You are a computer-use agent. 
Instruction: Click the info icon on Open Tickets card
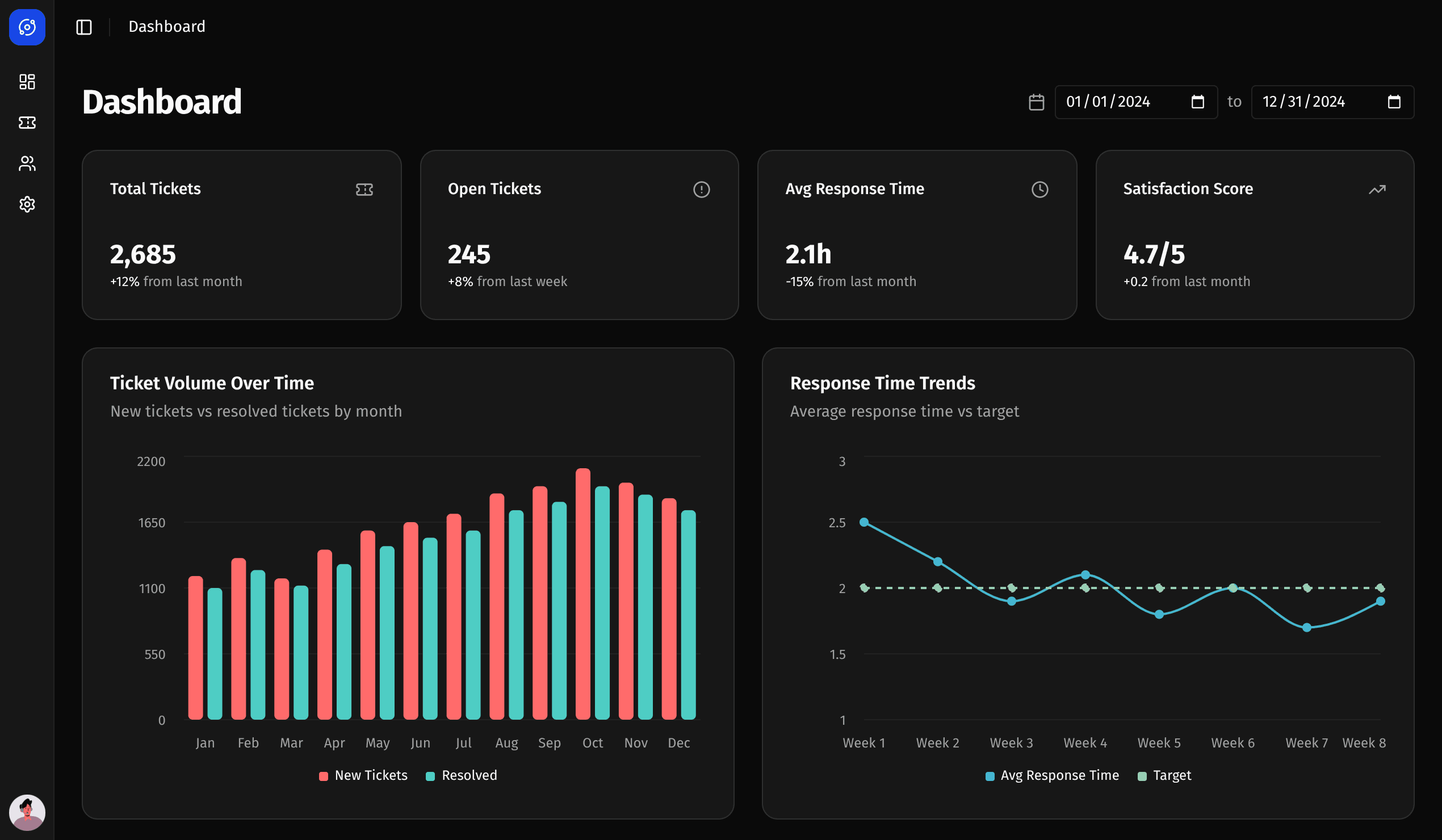[702, 189]
